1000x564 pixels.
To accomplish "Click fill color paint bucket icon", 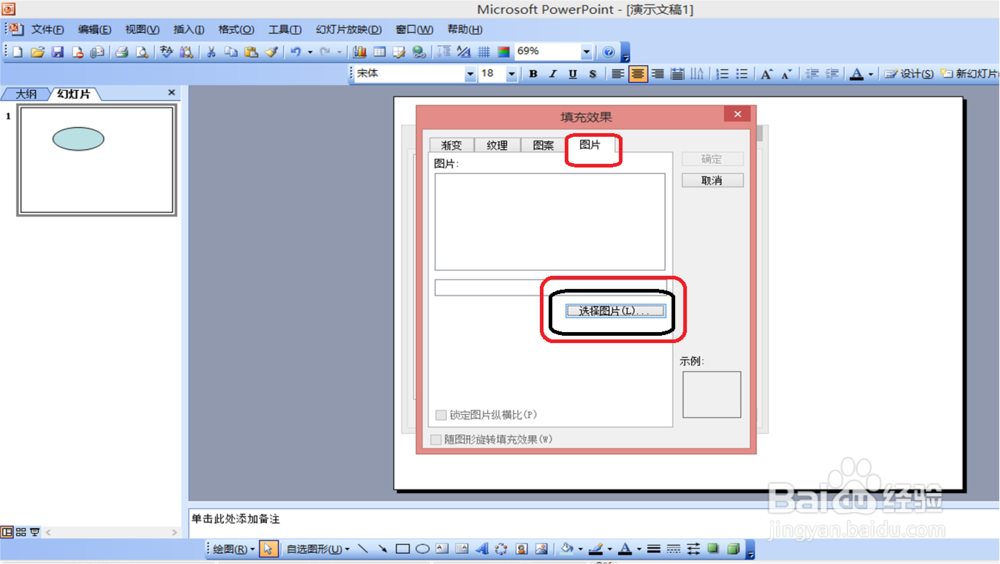I will (x=566, y=549).
